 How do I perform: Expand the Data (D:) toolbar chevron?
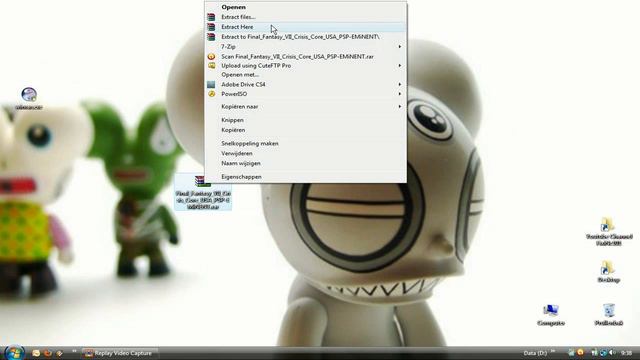coord(553,351)
